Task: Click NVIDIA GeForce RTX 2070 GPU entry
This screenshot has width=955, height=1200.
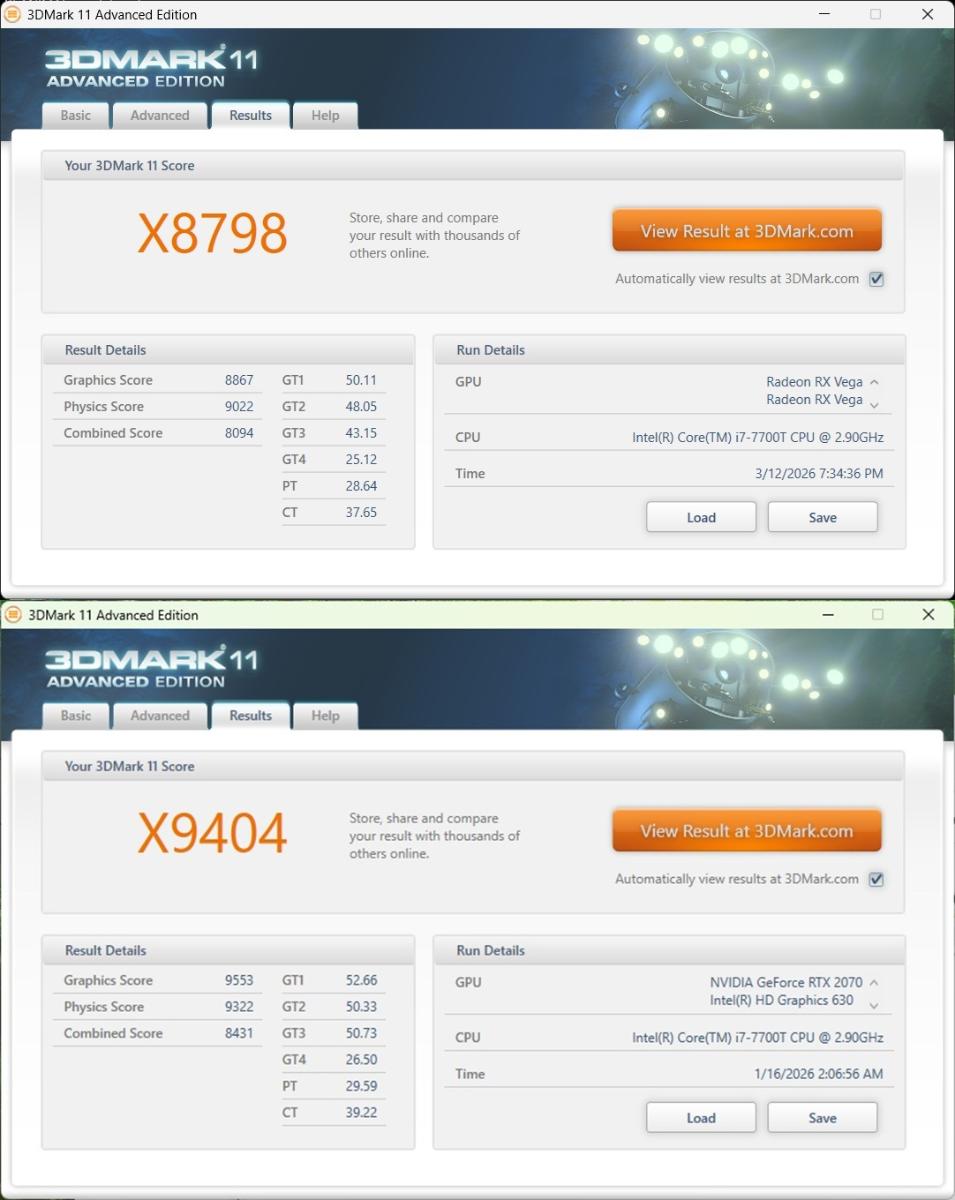Action: 786,982
